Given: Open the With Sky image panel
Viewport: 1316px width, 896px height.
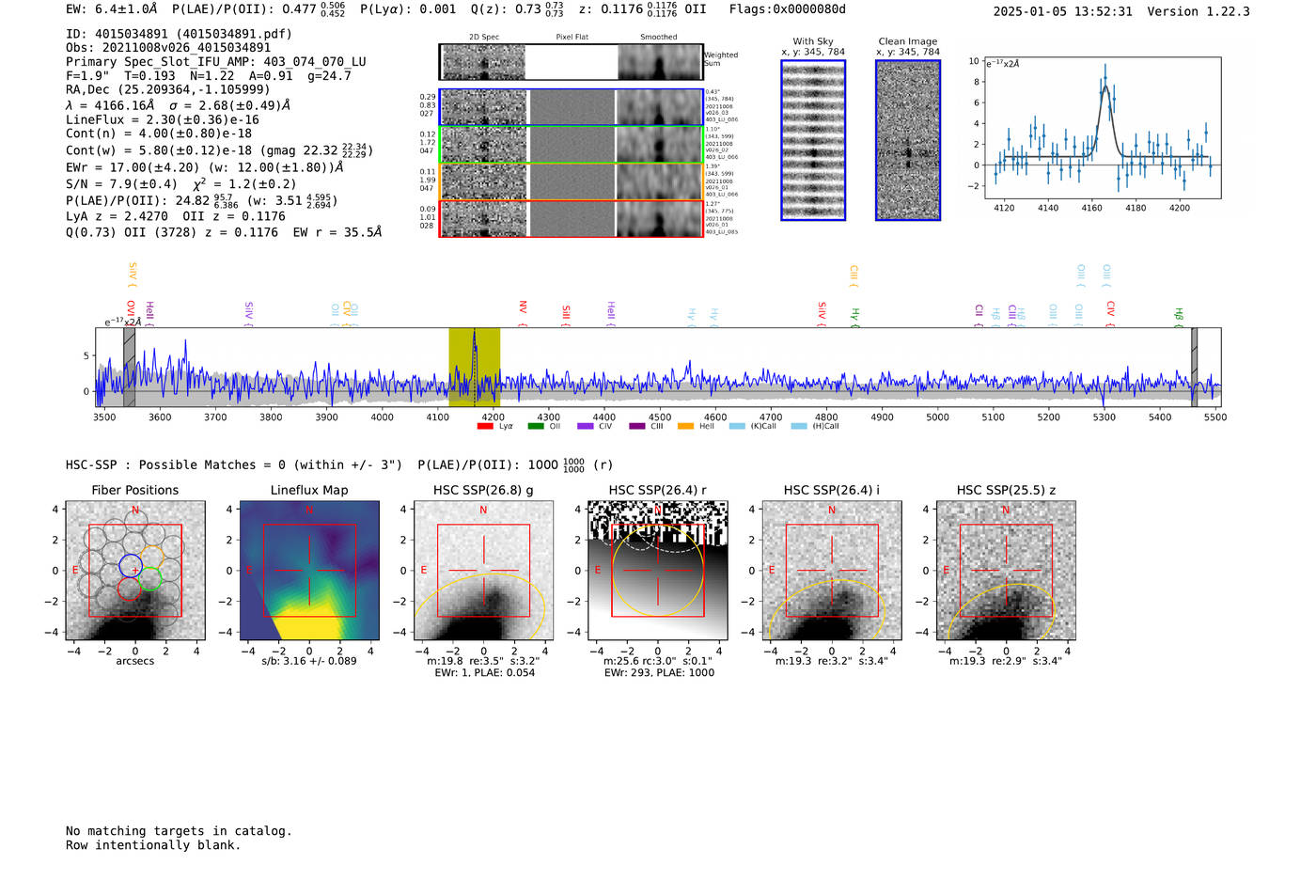Looking at the screenshot, I should [813, 140].
